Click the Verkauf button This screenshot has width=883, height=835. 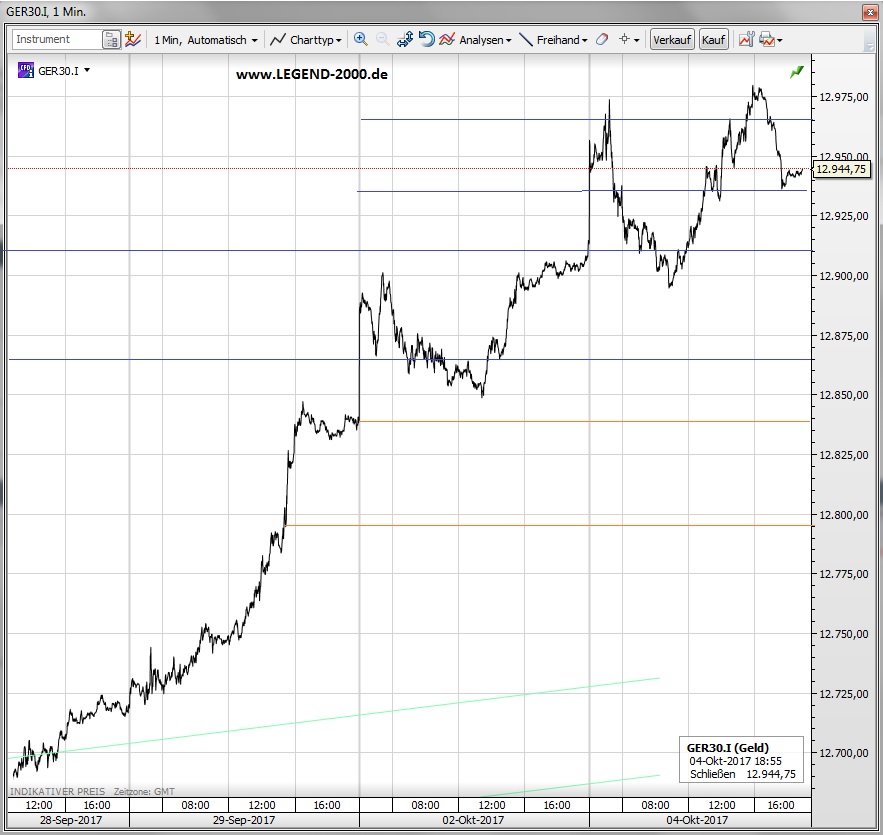pyautogui.click(x=672, y=40)
